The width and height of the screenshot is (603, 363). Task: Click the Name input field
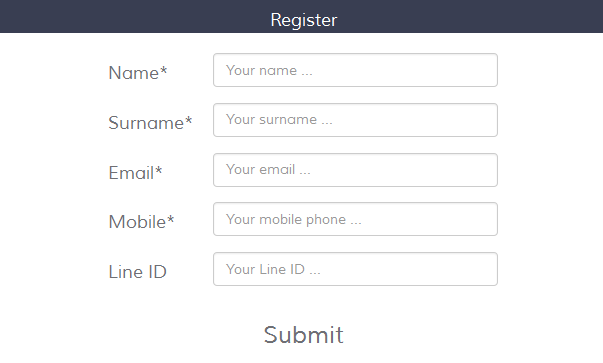355,70
